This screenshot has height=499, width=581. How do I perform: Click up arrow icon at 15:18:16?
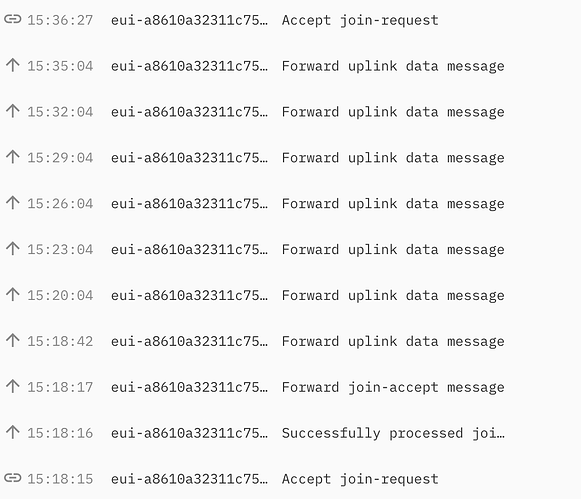point(13,432)
